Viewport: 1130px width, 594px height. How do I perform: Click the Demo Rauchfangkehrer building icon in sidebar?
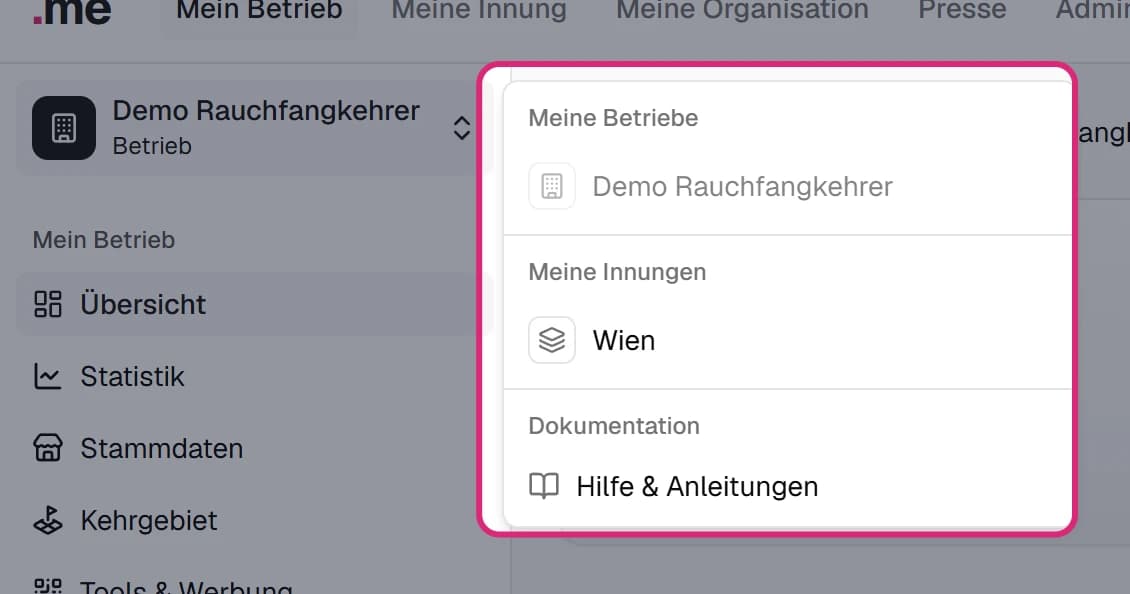(63, 128)
